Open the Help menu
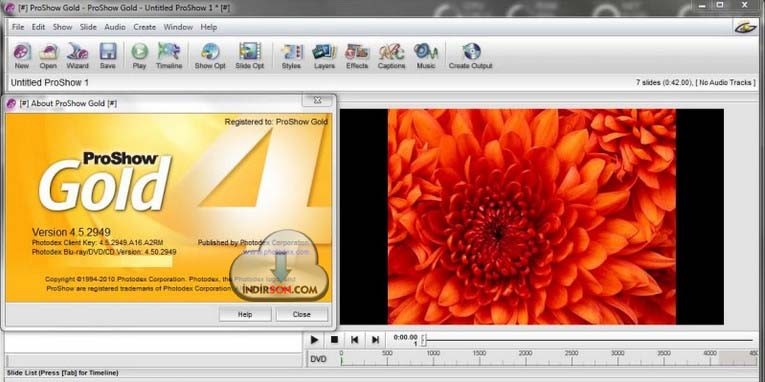Screen dimensions: 765x382 click(x=209, y=27)
